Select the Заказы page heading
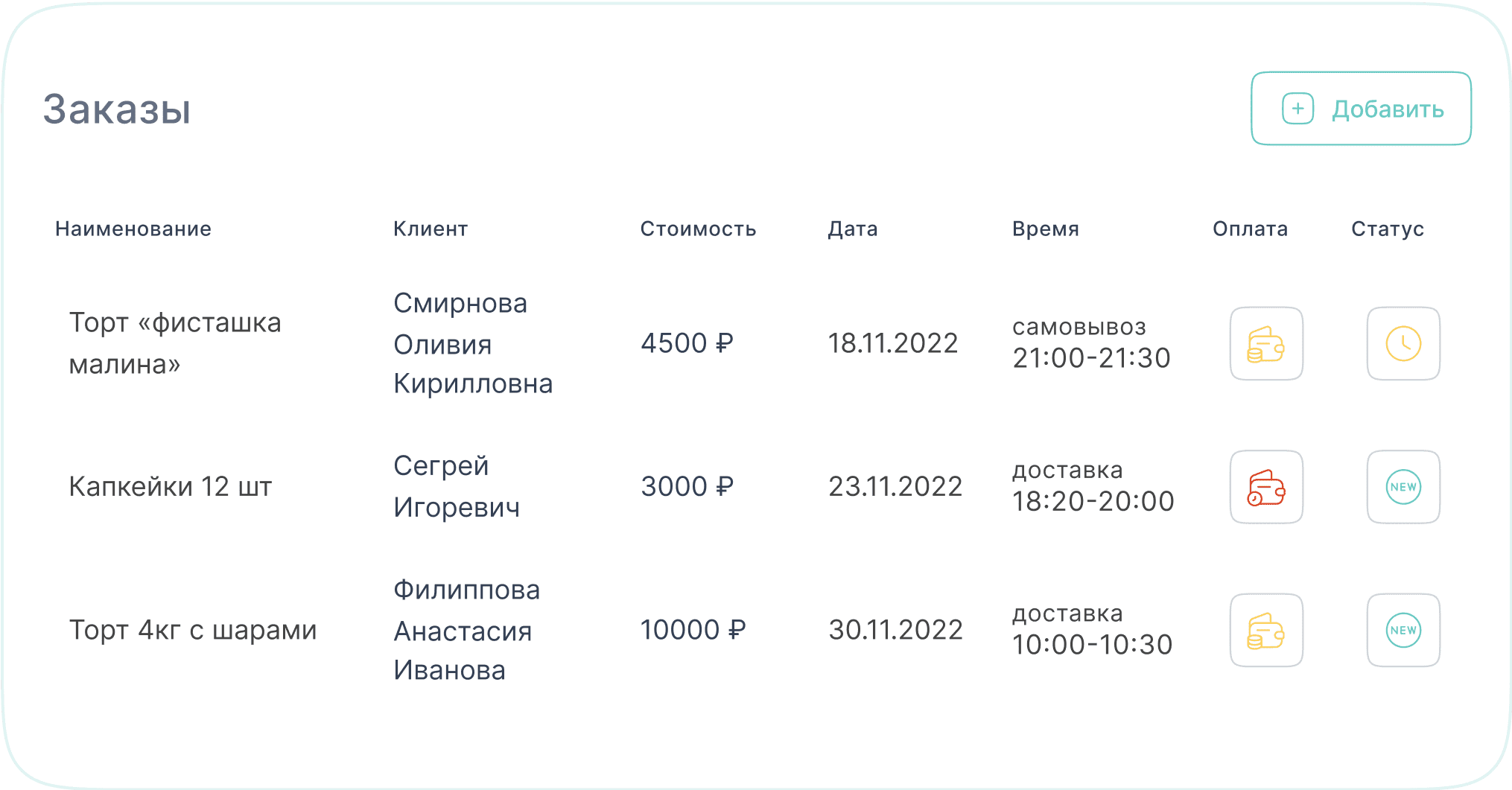 point(115,109)
